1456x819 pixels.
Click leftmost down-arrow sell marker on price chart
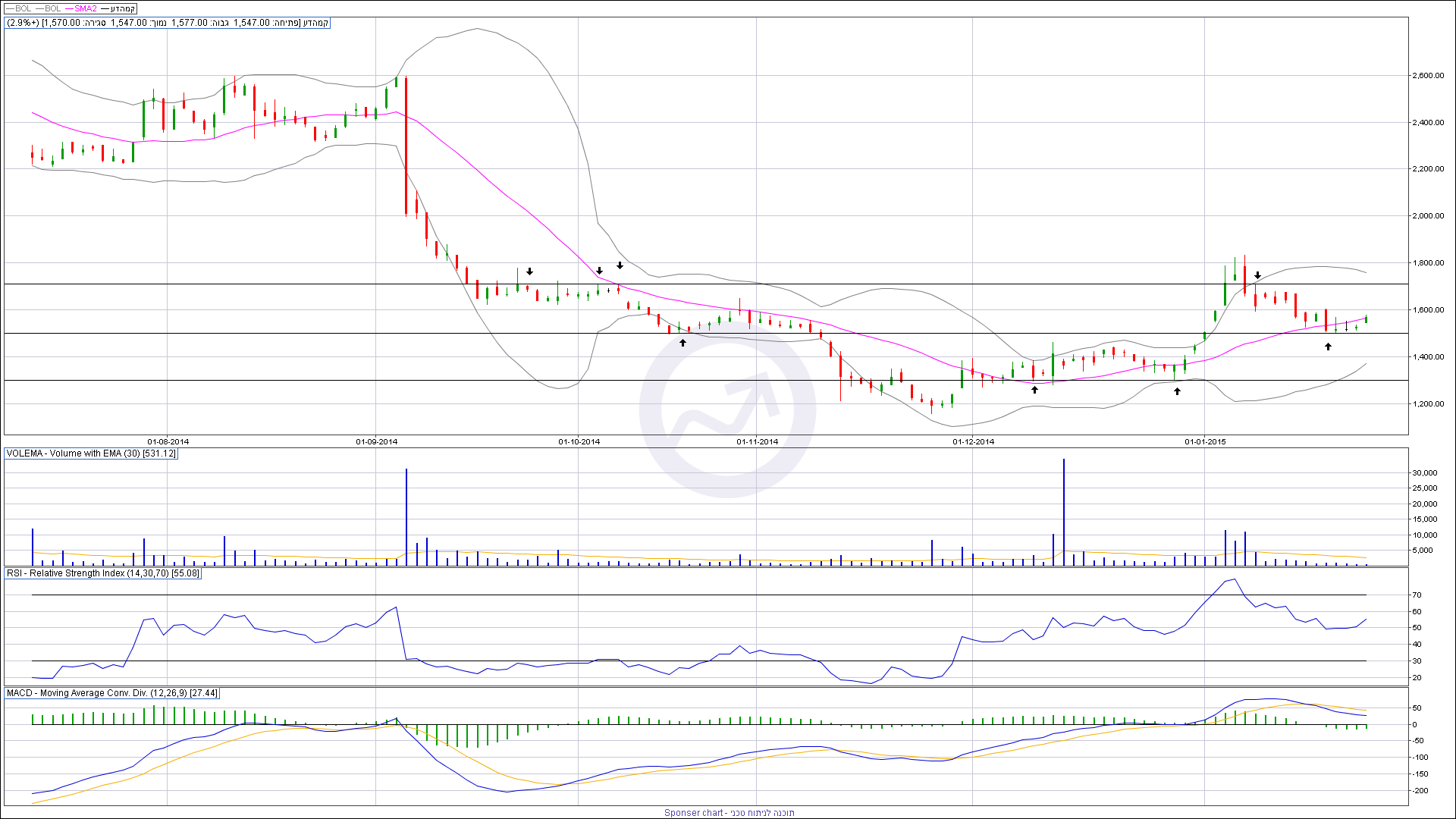[x=530, y=271]
